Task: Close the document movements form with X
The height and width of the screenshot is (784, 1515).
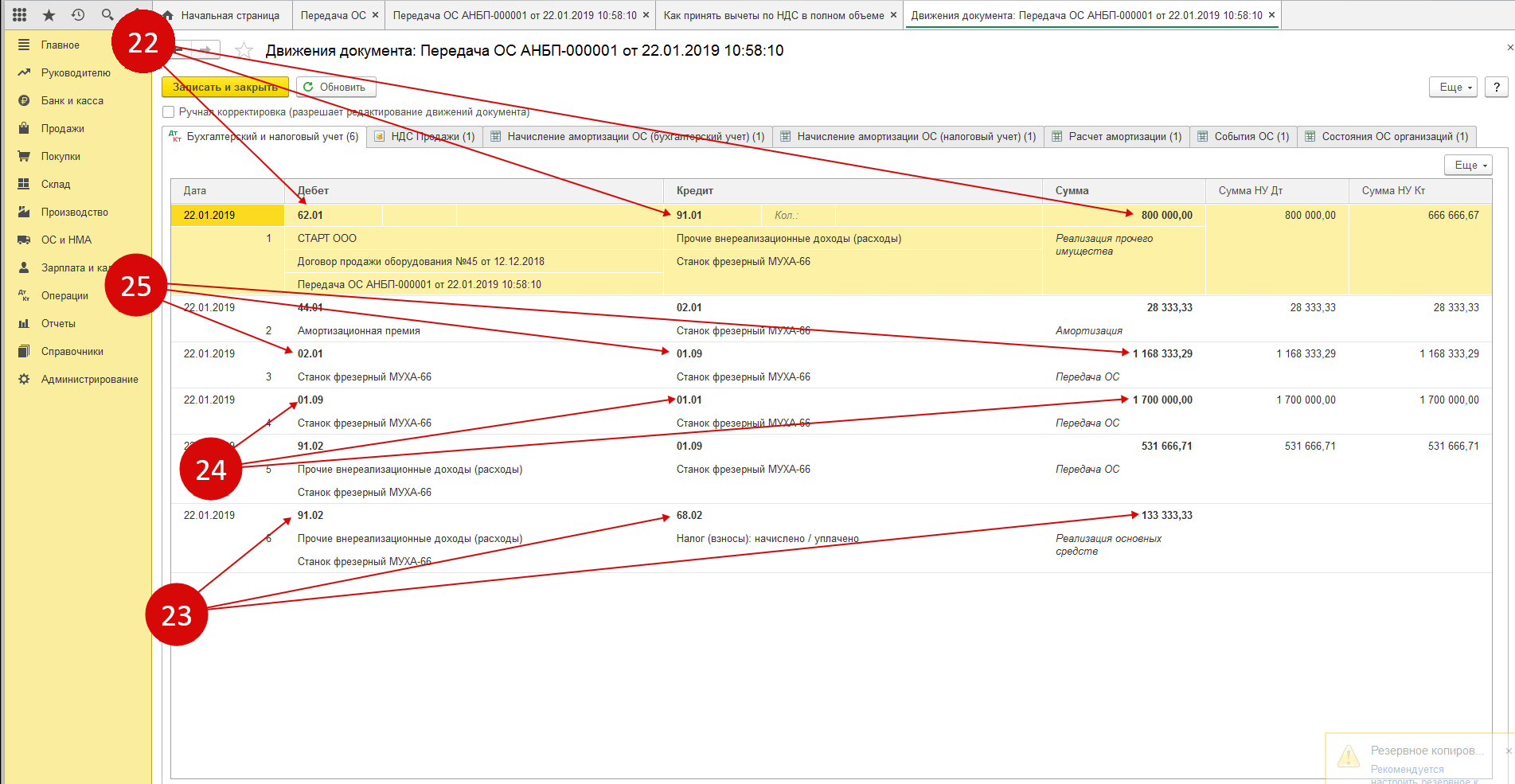Action: [x=1509, y=48]
